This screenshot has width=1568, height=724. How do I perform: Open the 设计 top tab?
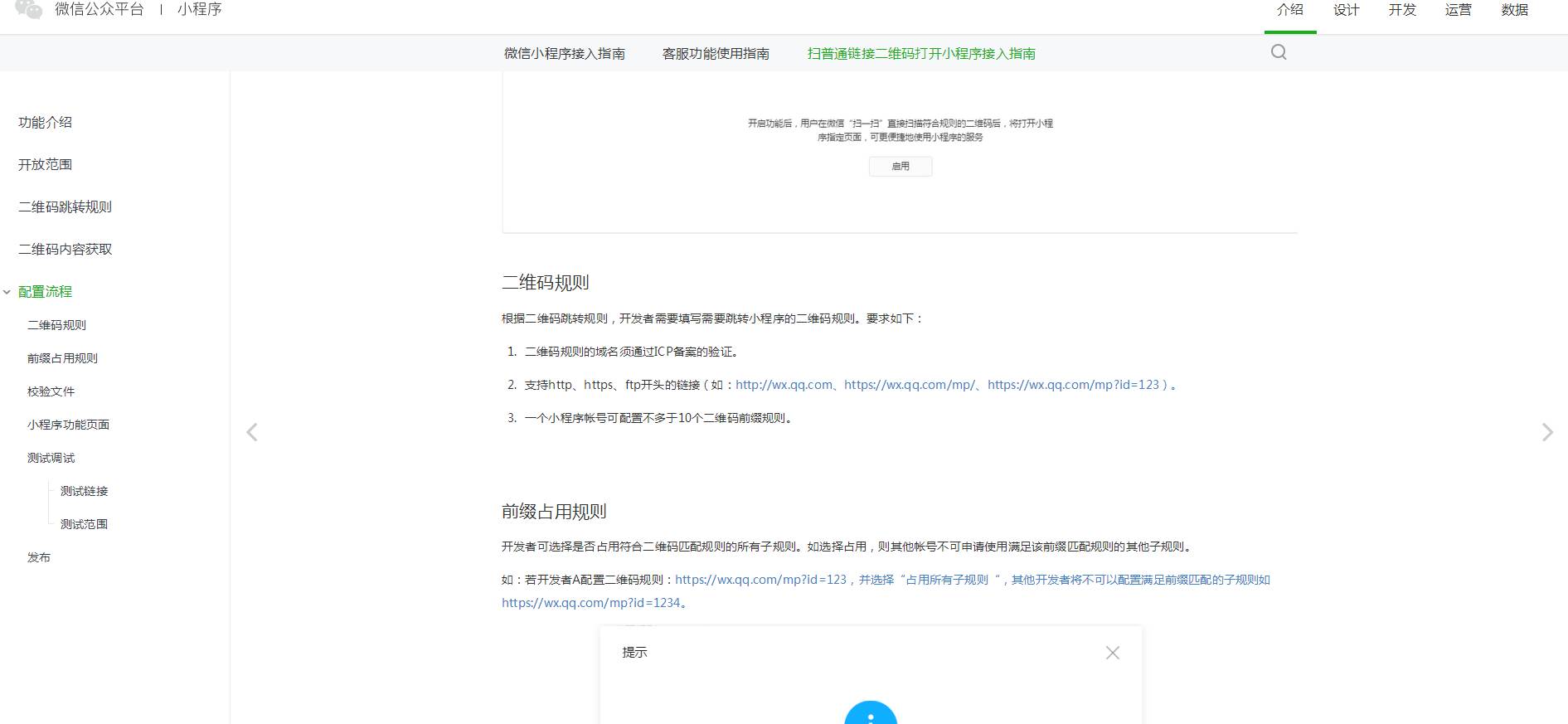(x=1347, y=10)
